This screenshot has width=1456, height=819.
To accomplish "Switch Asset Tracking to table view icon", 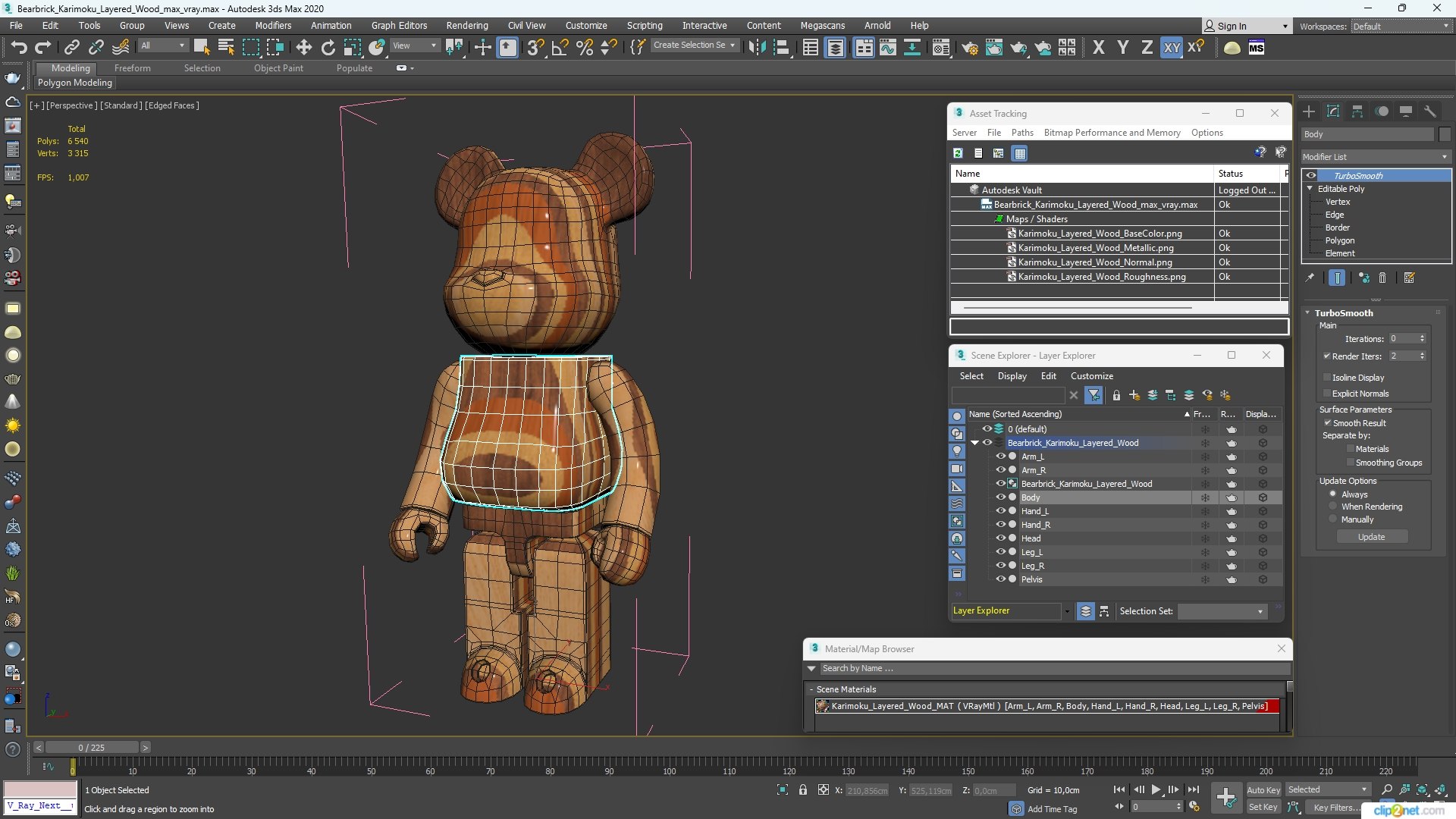I will click(1020, 153).
